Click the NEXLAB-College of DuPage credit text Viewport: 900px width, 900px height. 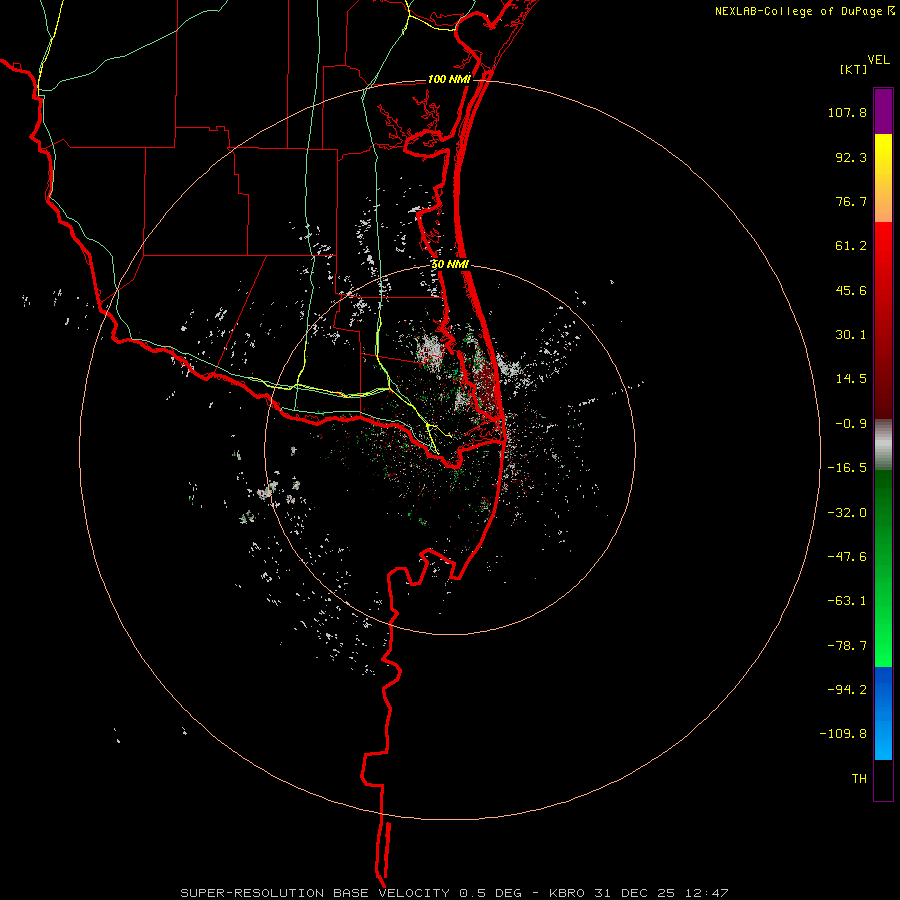(x=804, y=11)
